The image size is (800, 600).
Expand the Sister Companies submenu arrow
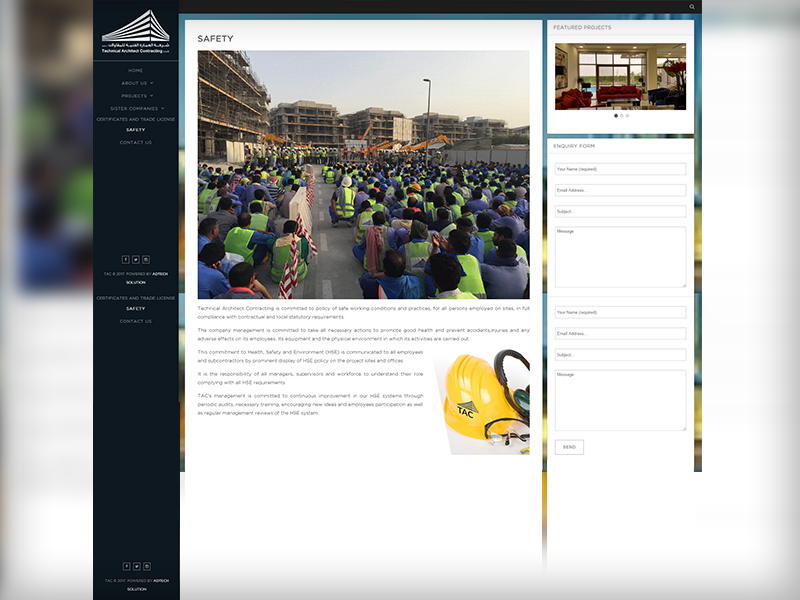pos(163,108)
